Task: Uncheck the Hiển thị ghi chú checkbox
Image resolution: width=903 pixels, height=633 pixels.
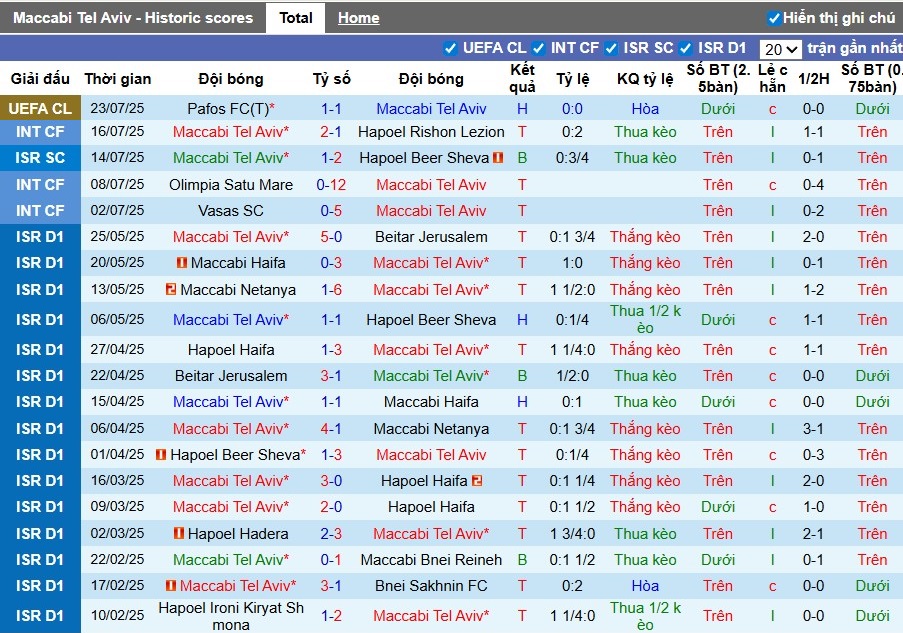Action: (x=774, y=18)
